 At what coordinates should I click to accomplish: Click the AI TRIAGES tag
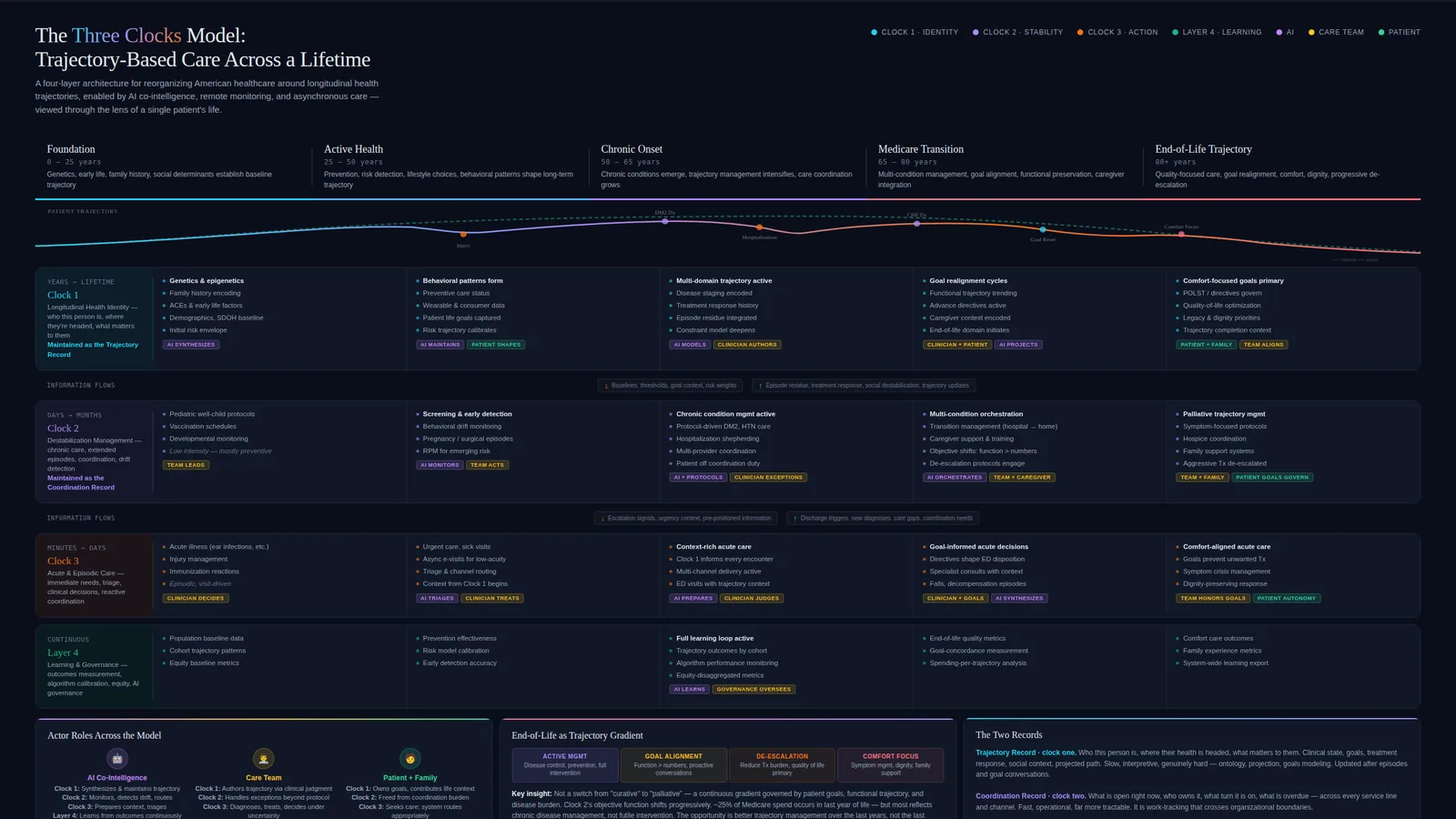[x=437, y=598]
